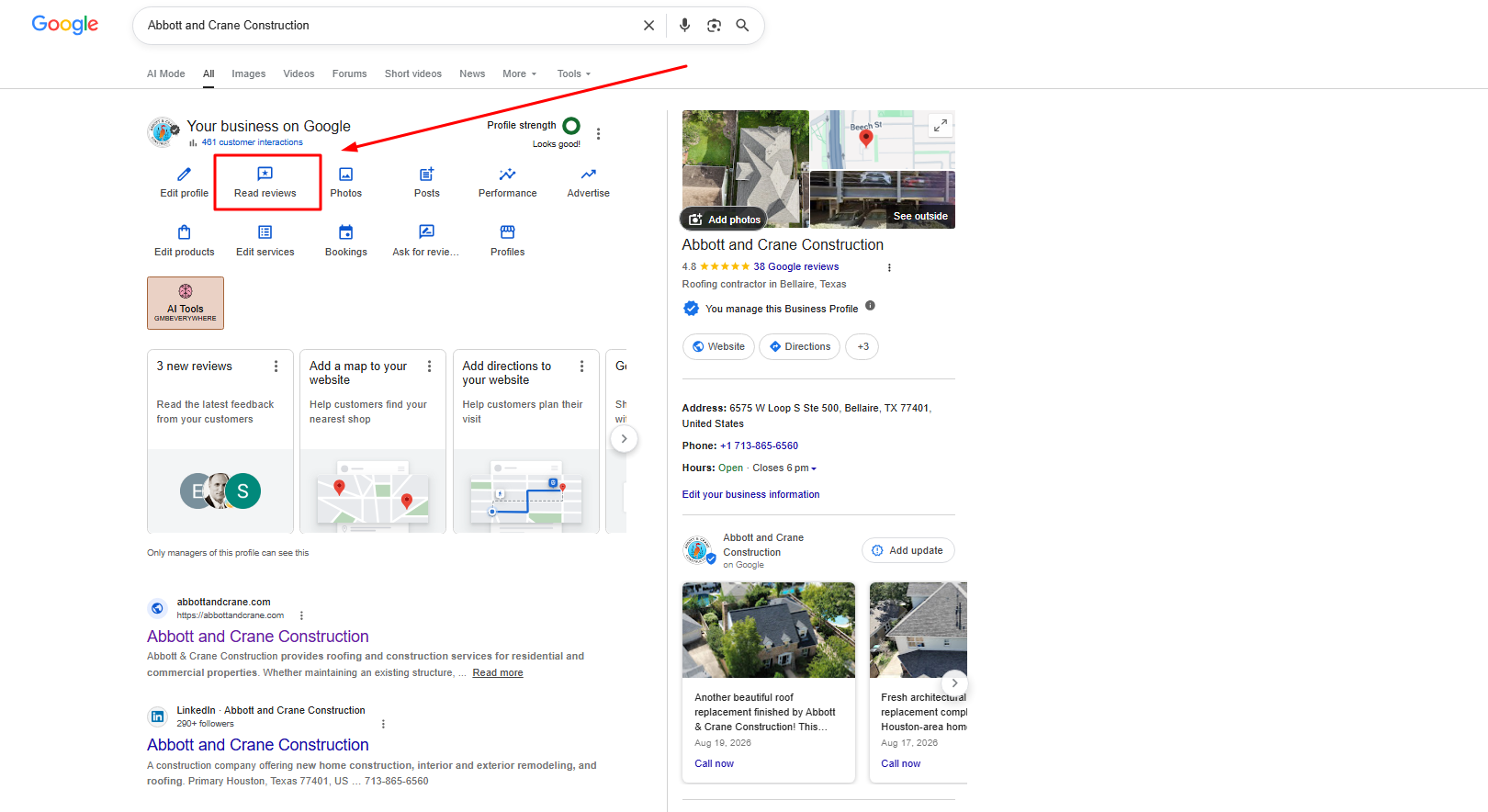This screenshot has height=812, width=1488.
Task: Click Profile strength ring indicator
Action: coord(571,126)
